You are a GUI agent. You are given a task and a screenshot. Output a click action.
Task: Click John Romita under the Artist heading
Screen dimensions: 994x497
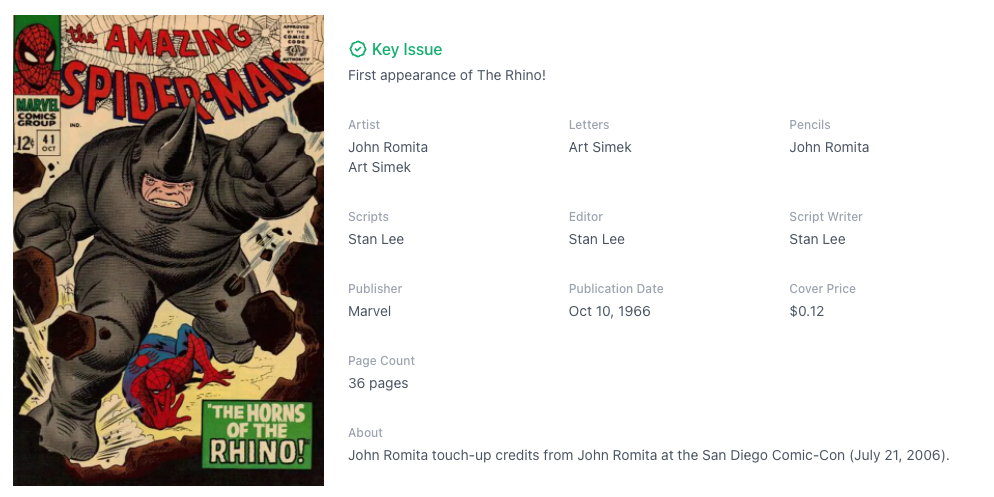[388, 147]
